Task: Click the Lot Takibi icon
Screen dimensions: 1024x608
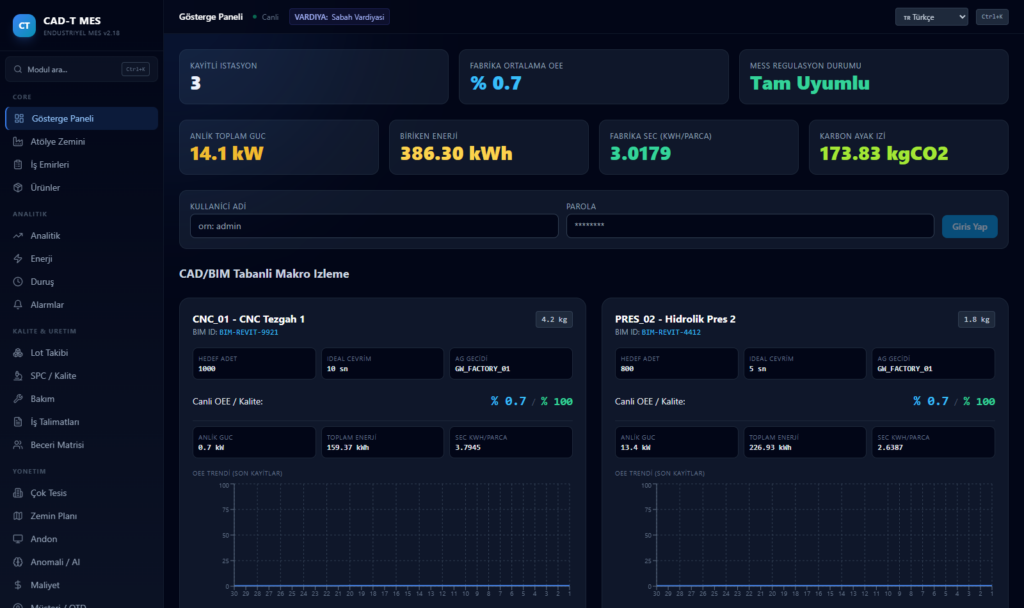Action: (18, 353)
